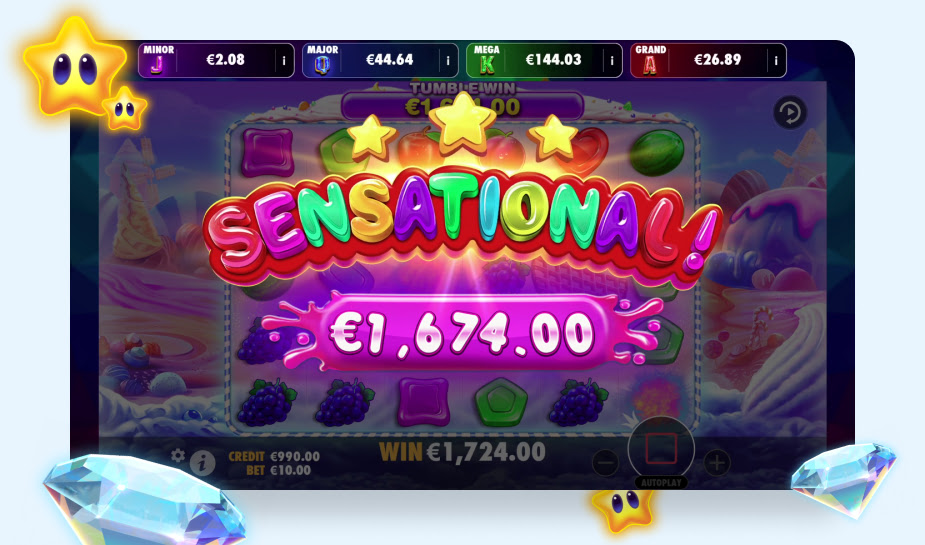
Task: Click the Minor jackpot €2.08 panel
Action: pos(216,60)
